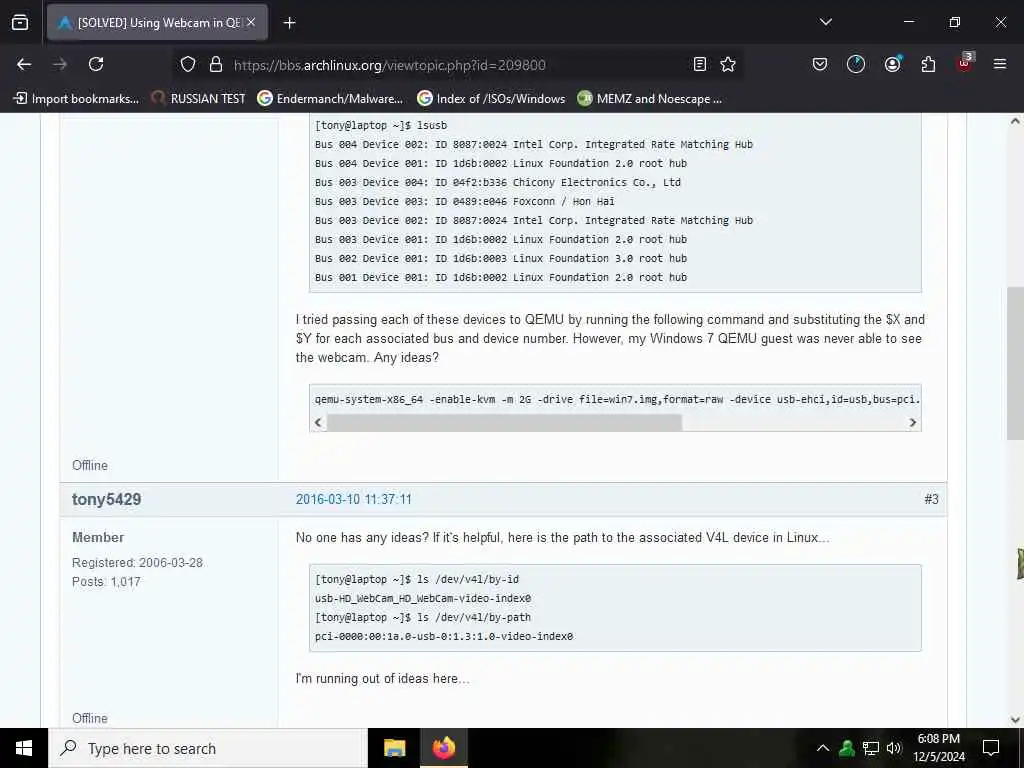The height and width of the screenshot is (768, 1024).
Task: Open green user tray icon
Action: coord(847,748)
